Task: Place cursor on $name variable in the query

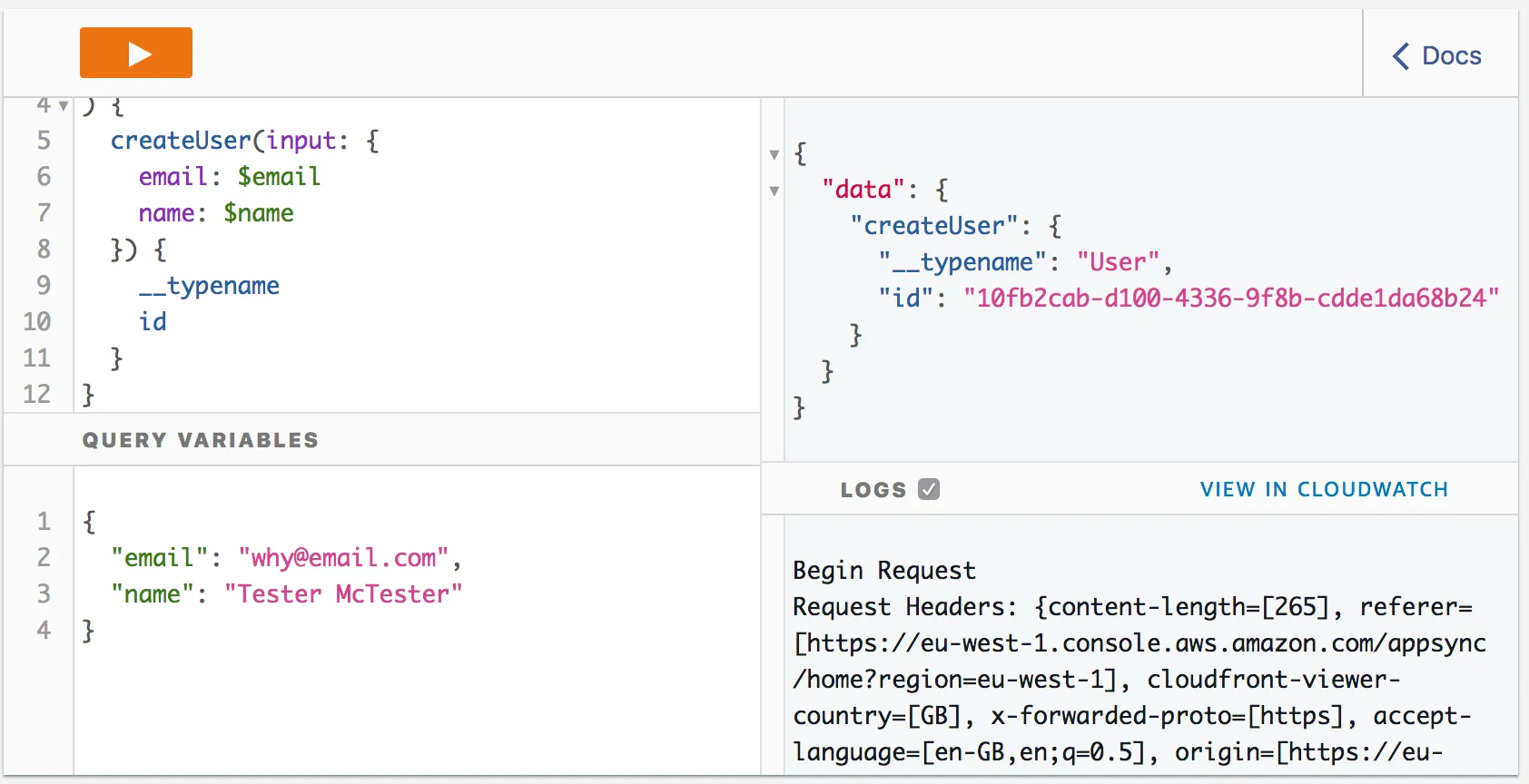Action: [259, 213]
